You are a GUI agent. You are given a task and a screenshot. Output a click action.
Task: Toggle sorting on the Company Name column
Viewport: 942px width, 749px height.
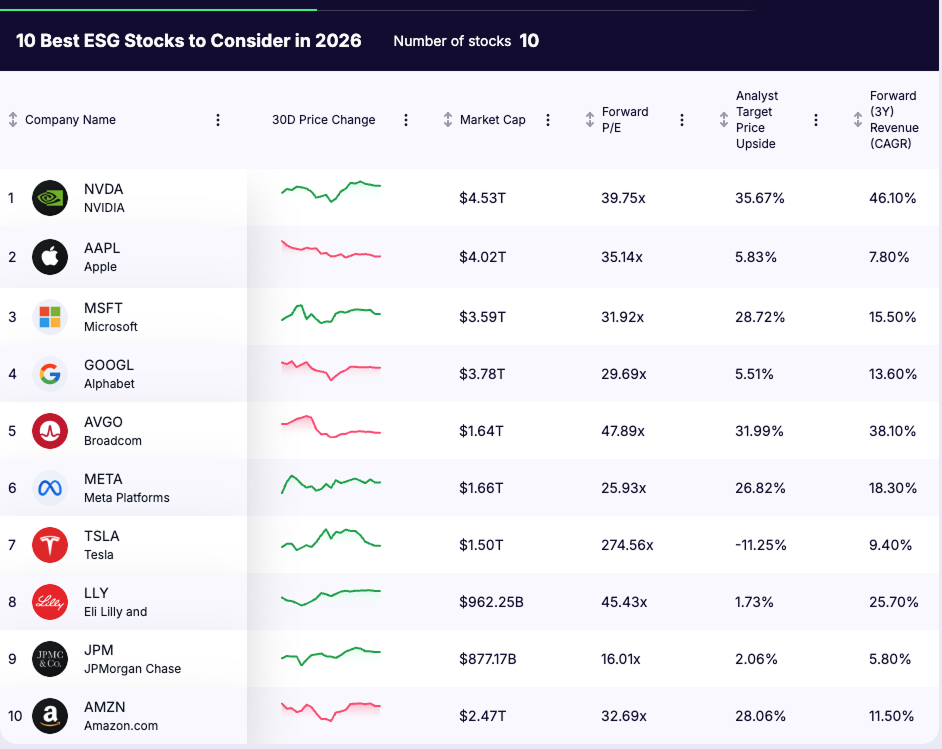(12, 119)
